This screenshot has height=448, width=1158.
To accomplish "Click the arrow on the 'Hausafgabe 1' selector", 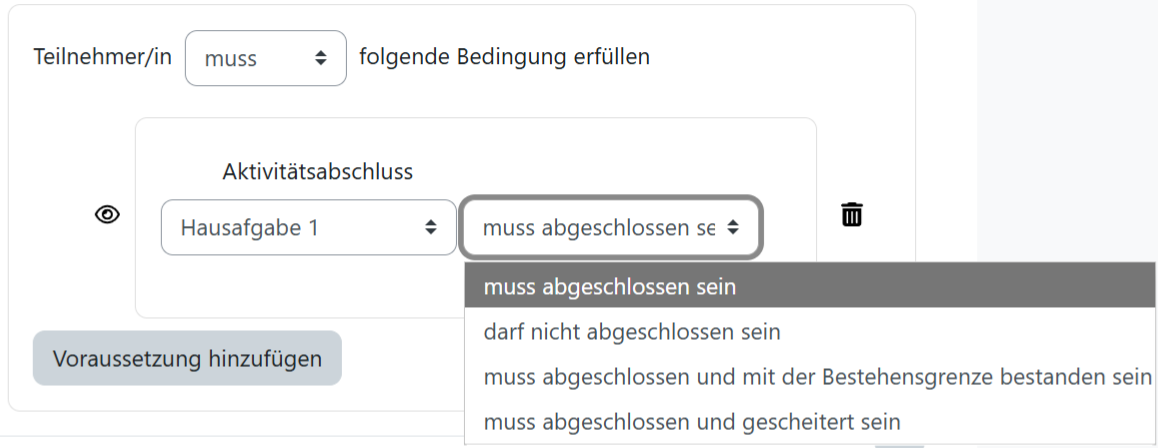I will 431,227.
